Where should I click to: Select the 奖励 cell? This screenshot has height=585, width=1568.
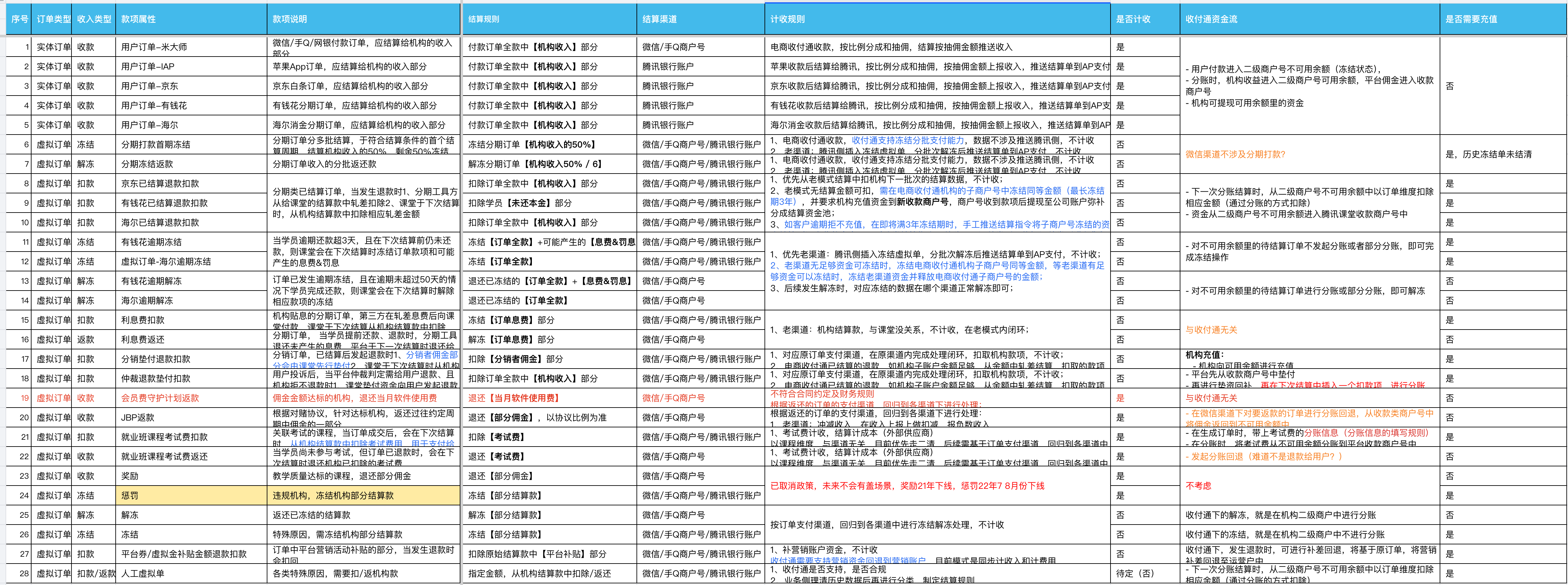[x=191, y=475]
